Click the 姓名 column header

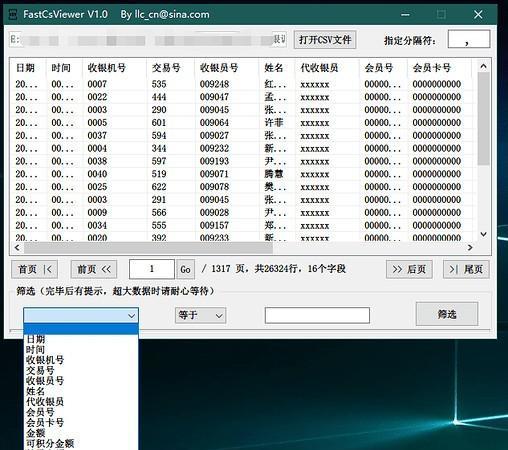pos(277,68)
